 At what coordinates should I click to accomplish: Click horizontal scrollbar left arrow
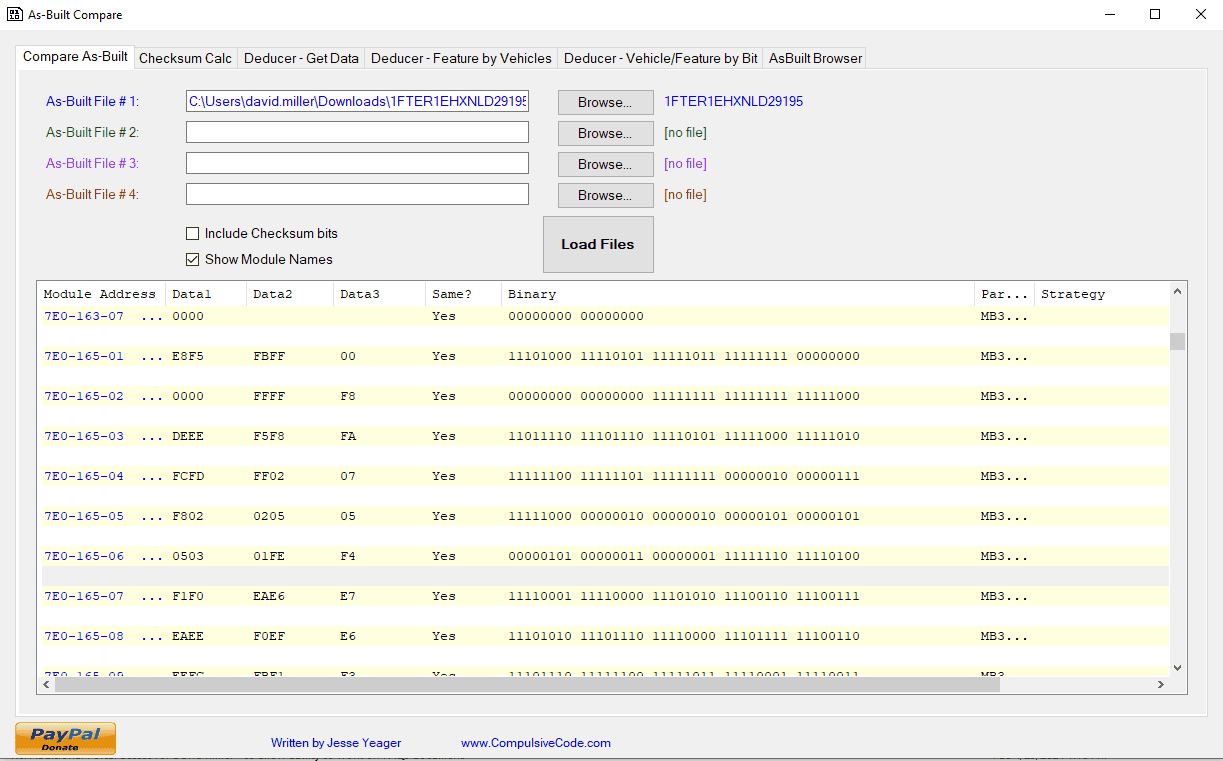tap(46, 685)
